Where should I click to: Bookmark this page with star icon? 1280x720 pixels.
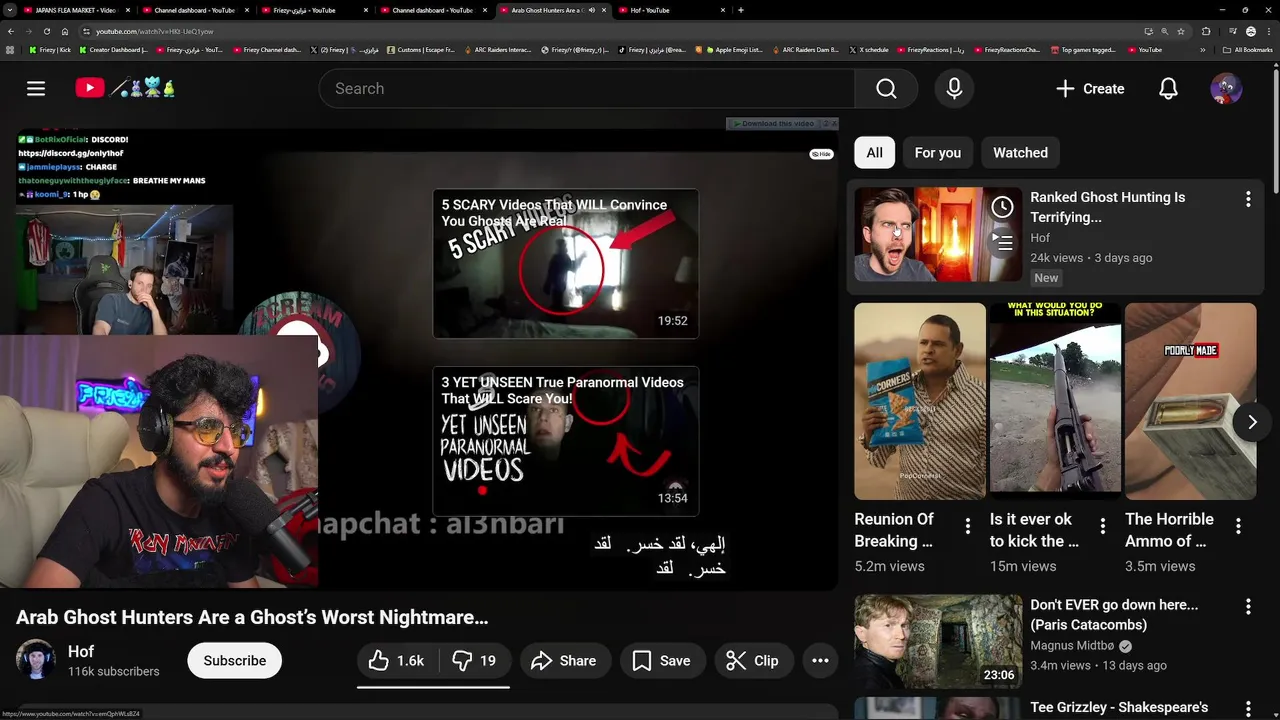click(1179, 31)
